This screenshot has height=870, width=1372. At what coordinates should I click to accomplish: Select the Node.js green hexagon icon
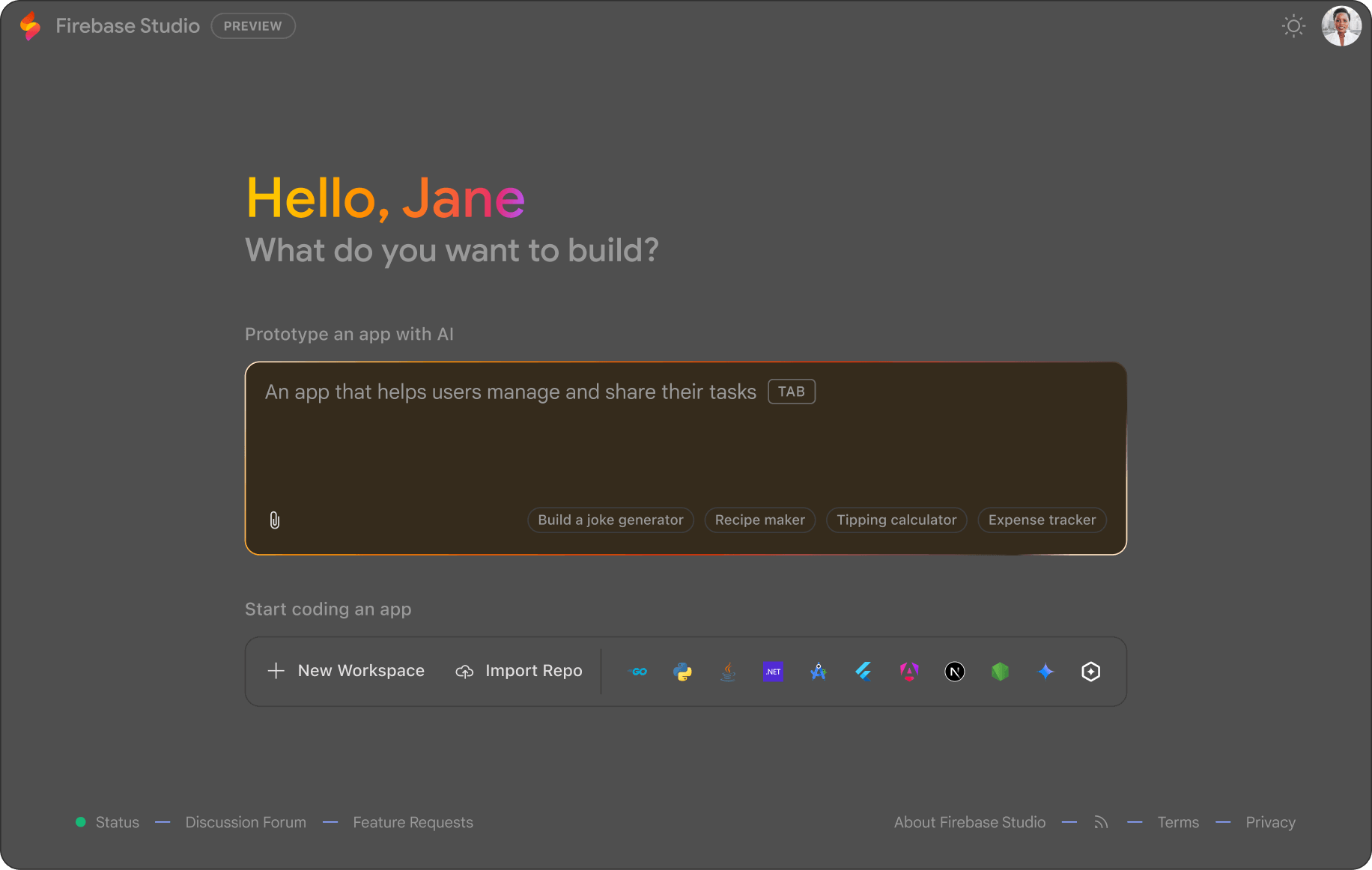1000,672
